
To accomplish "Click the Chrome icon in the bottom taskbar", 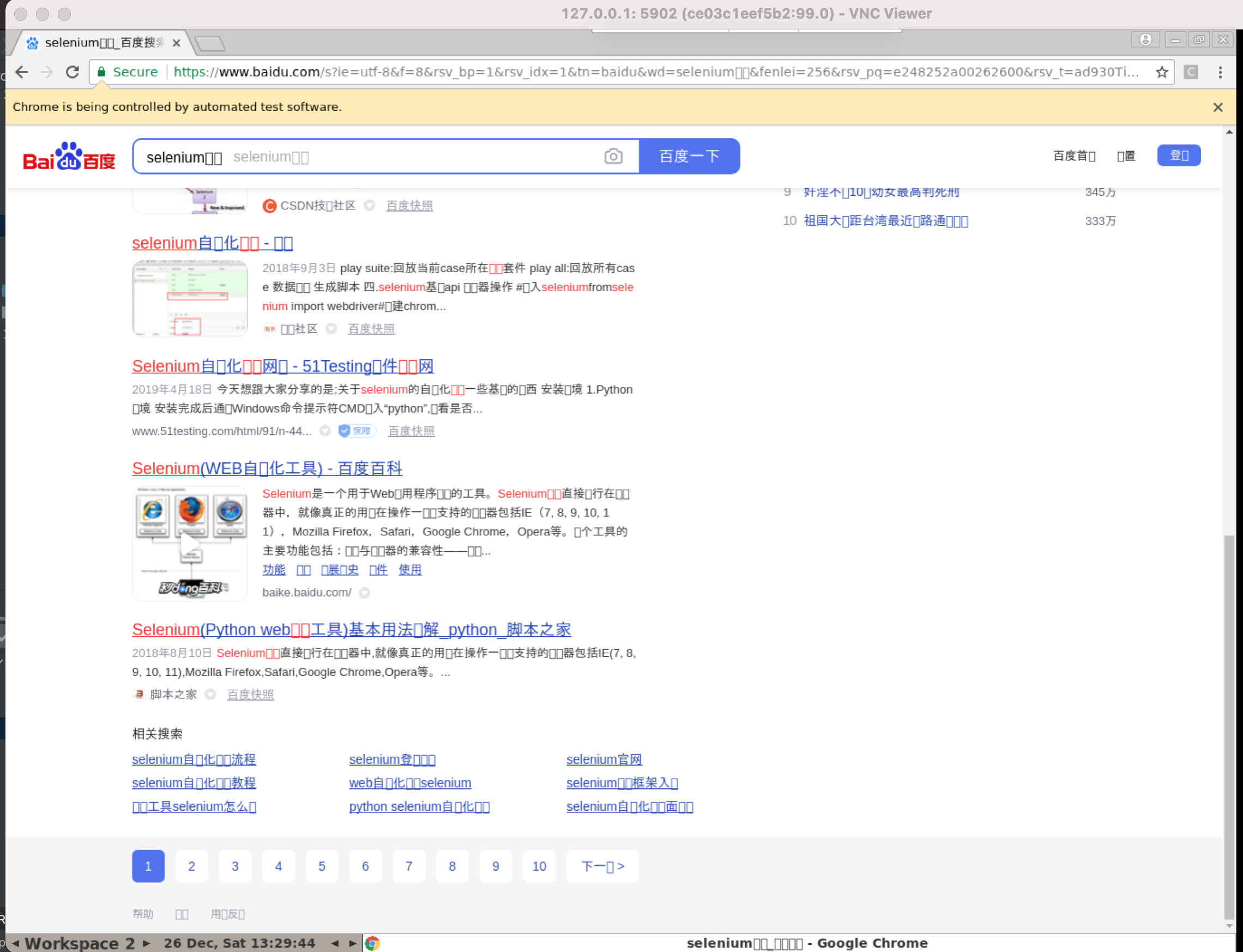I will (x=372, y=943).
